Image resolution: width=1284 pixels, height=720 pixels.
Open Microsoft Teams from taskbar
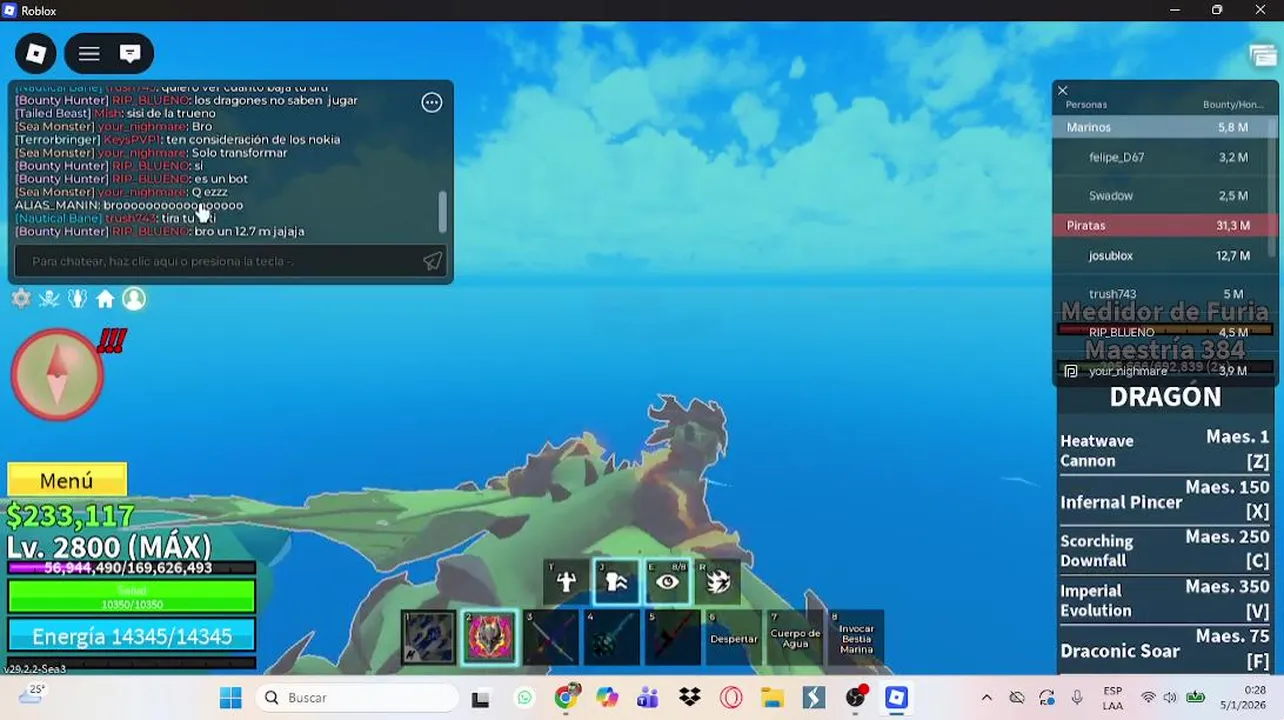648,698
